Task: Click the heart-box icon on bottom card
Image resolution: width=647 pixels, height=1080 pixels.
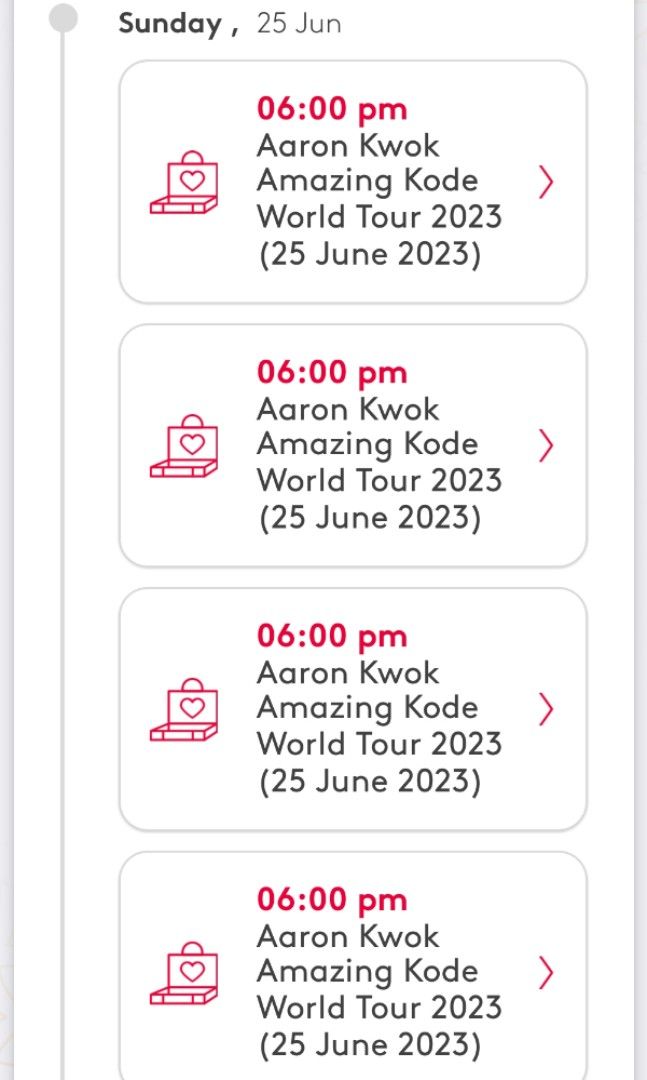Action: point(187,973)
